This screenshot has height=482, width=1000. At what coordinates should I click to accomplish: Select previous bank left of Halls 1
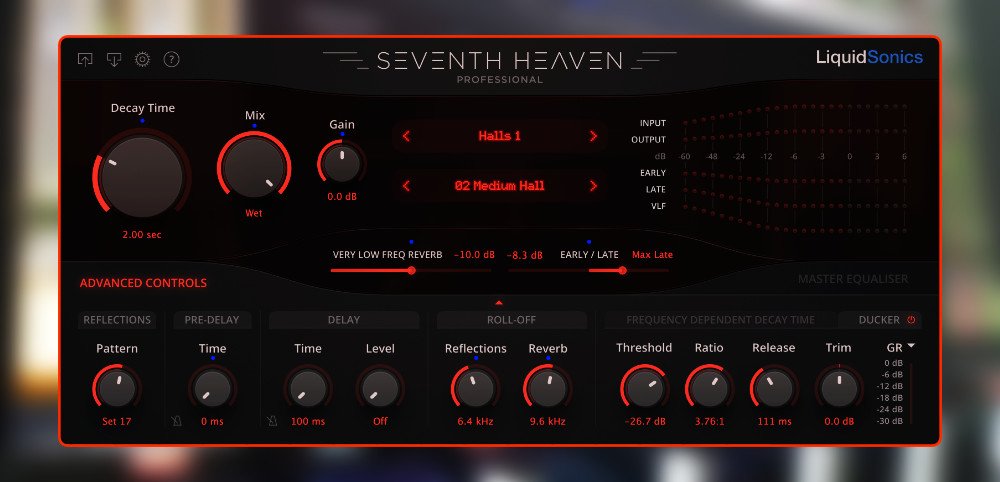[x=406, y=136]
